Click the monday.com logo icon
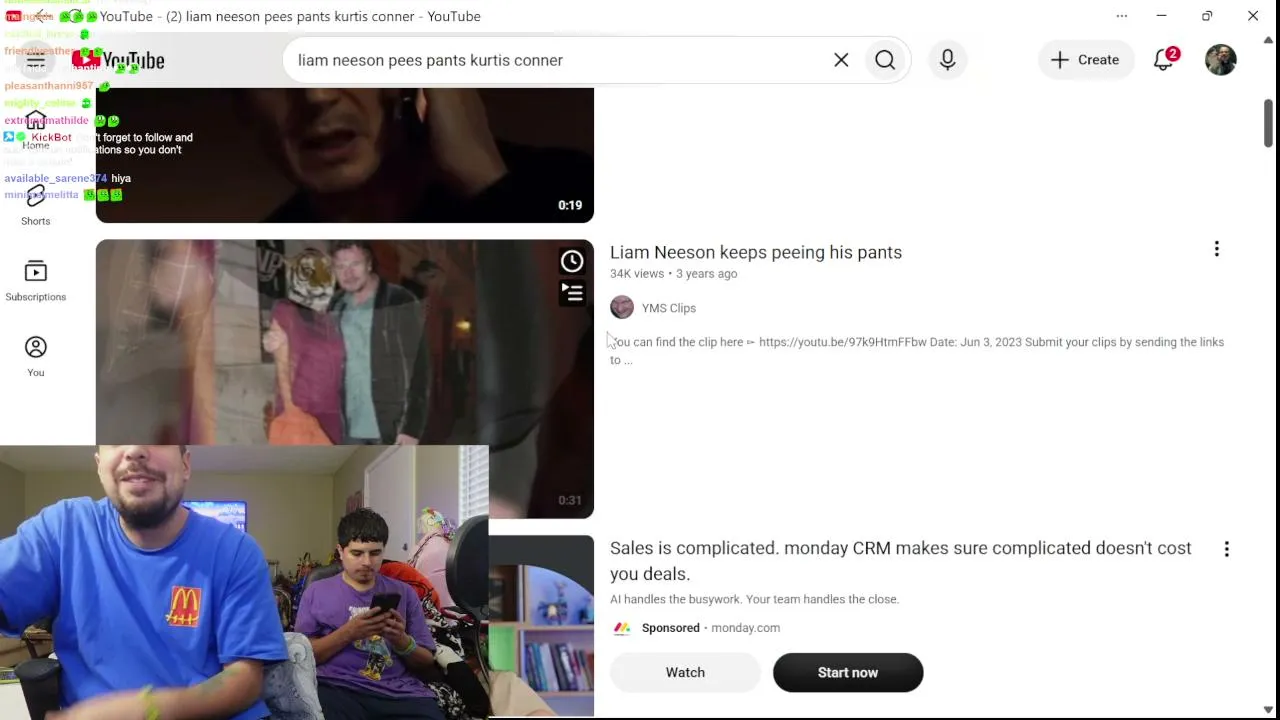 pos(622,628)
